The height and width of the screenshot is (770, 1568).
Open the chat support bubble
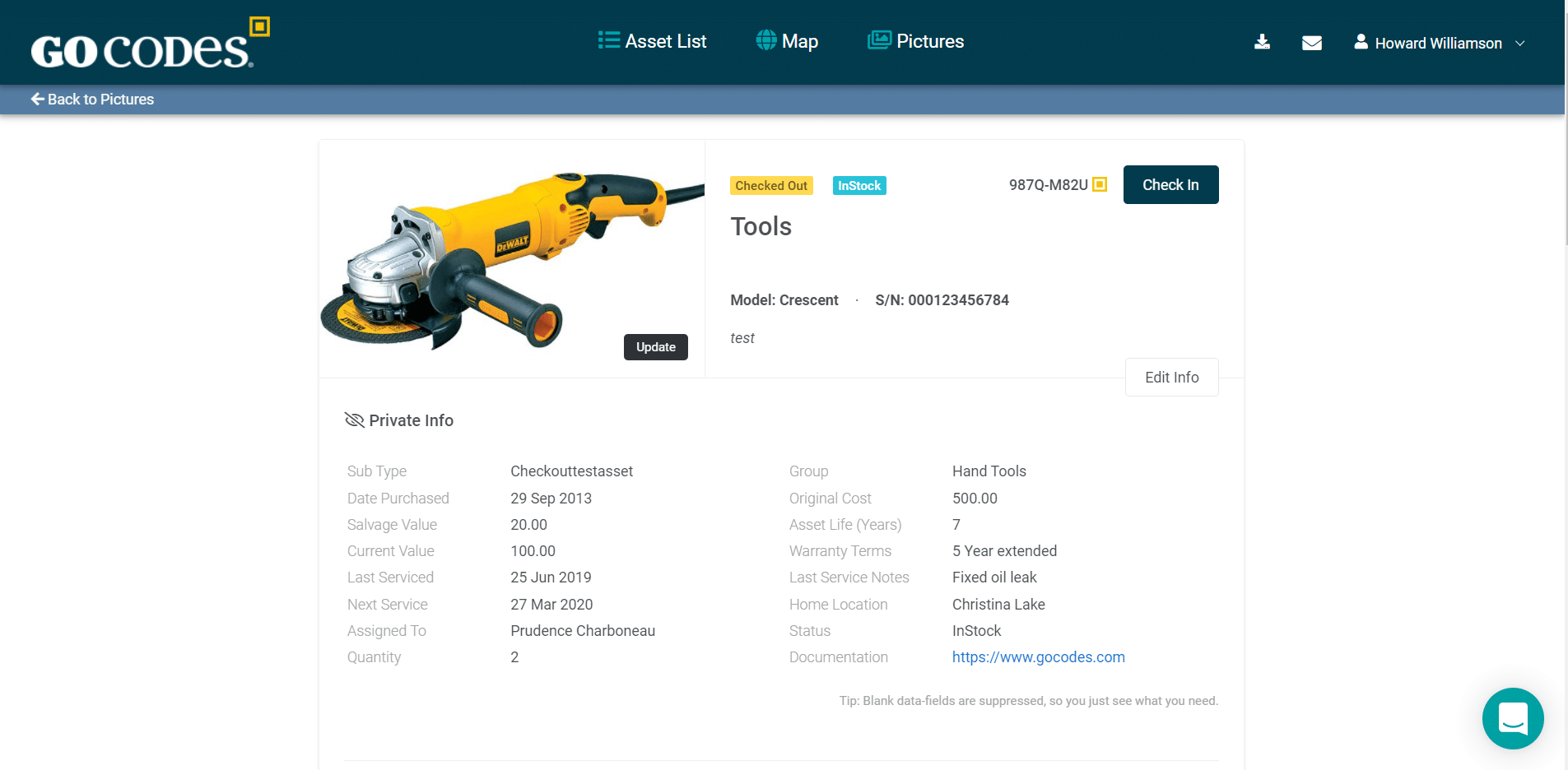click(1513, 718)
